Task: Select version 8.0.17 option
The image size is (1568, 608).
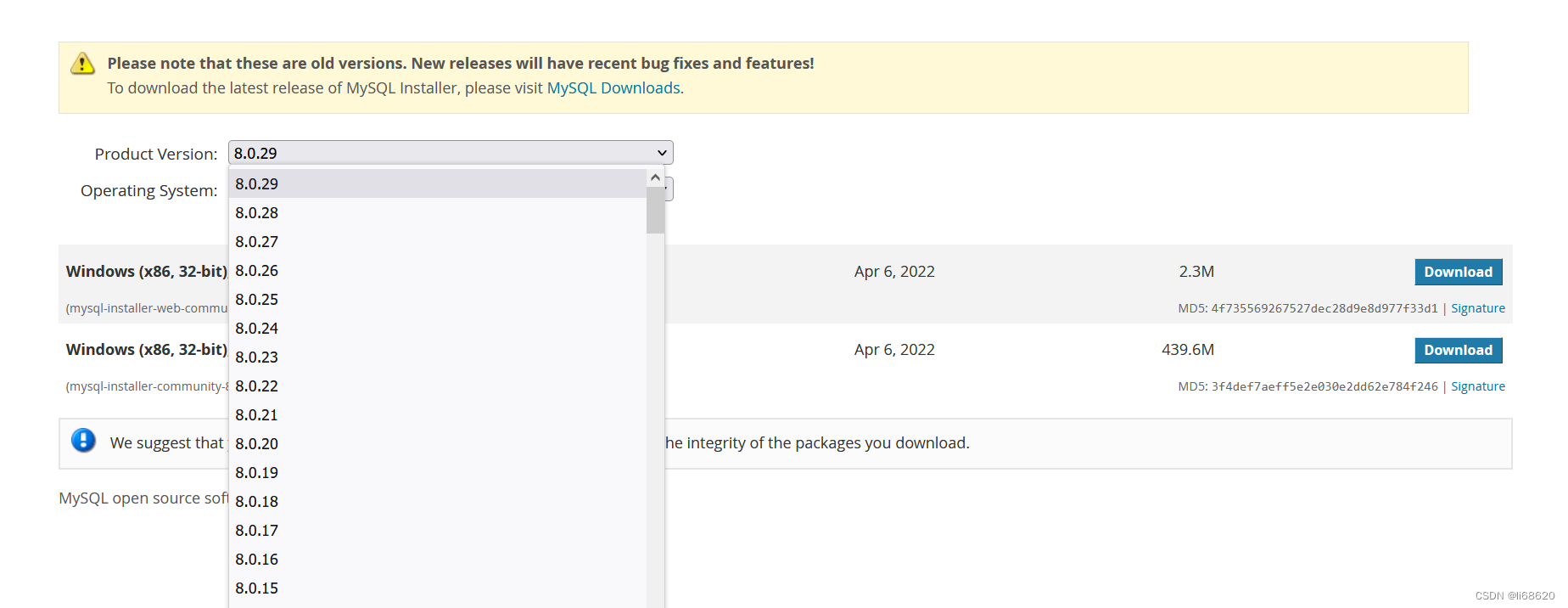Action: coord(438,530)
